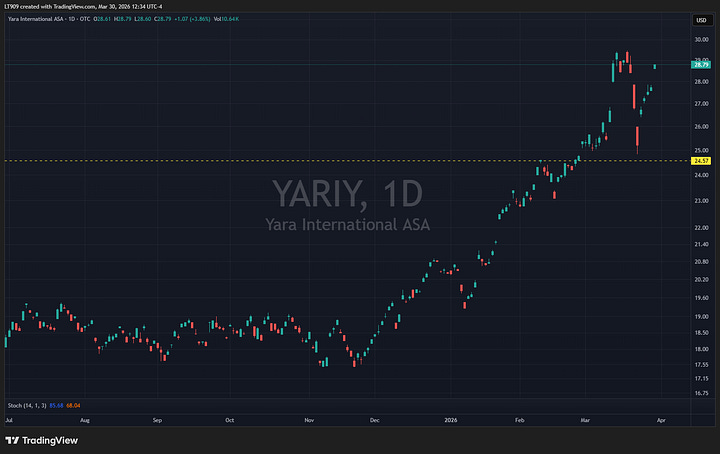This screenshot has height=454, width=720.
Task: Click the 20.80 price axis label
Action: click(701, 262)
